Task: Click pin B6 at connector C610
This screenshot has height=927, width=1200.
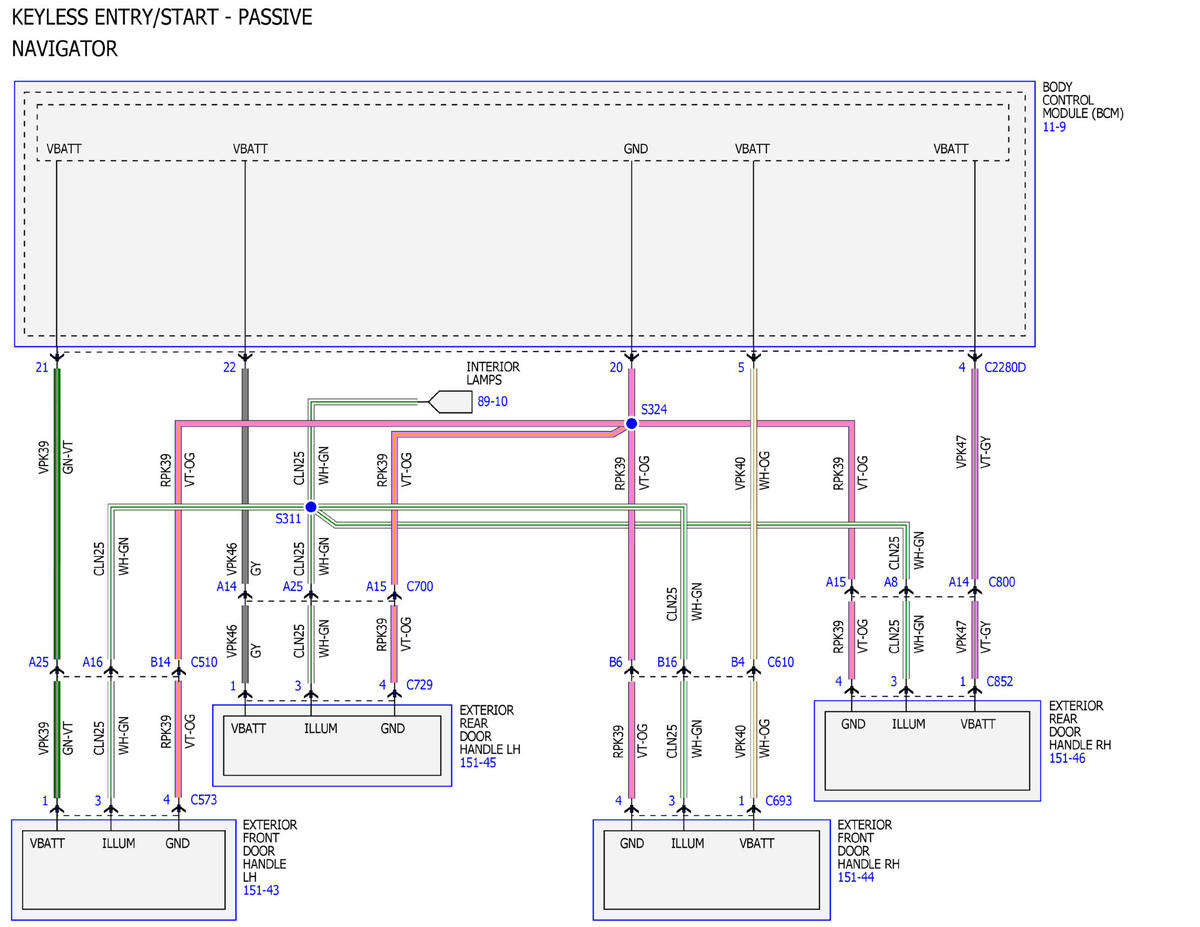Action: (x=615, y=662)
